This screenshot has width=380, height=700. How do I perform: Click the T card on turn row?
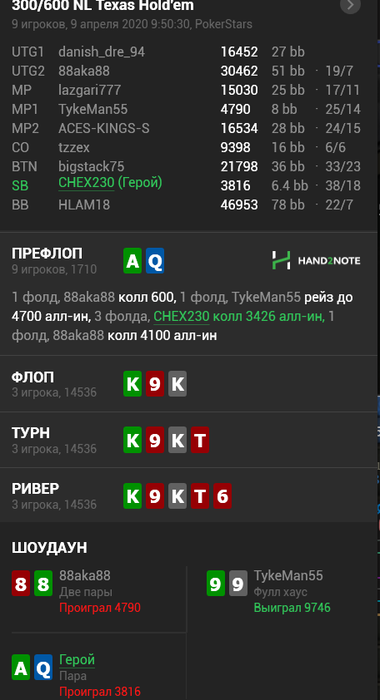tap(200, 440)
